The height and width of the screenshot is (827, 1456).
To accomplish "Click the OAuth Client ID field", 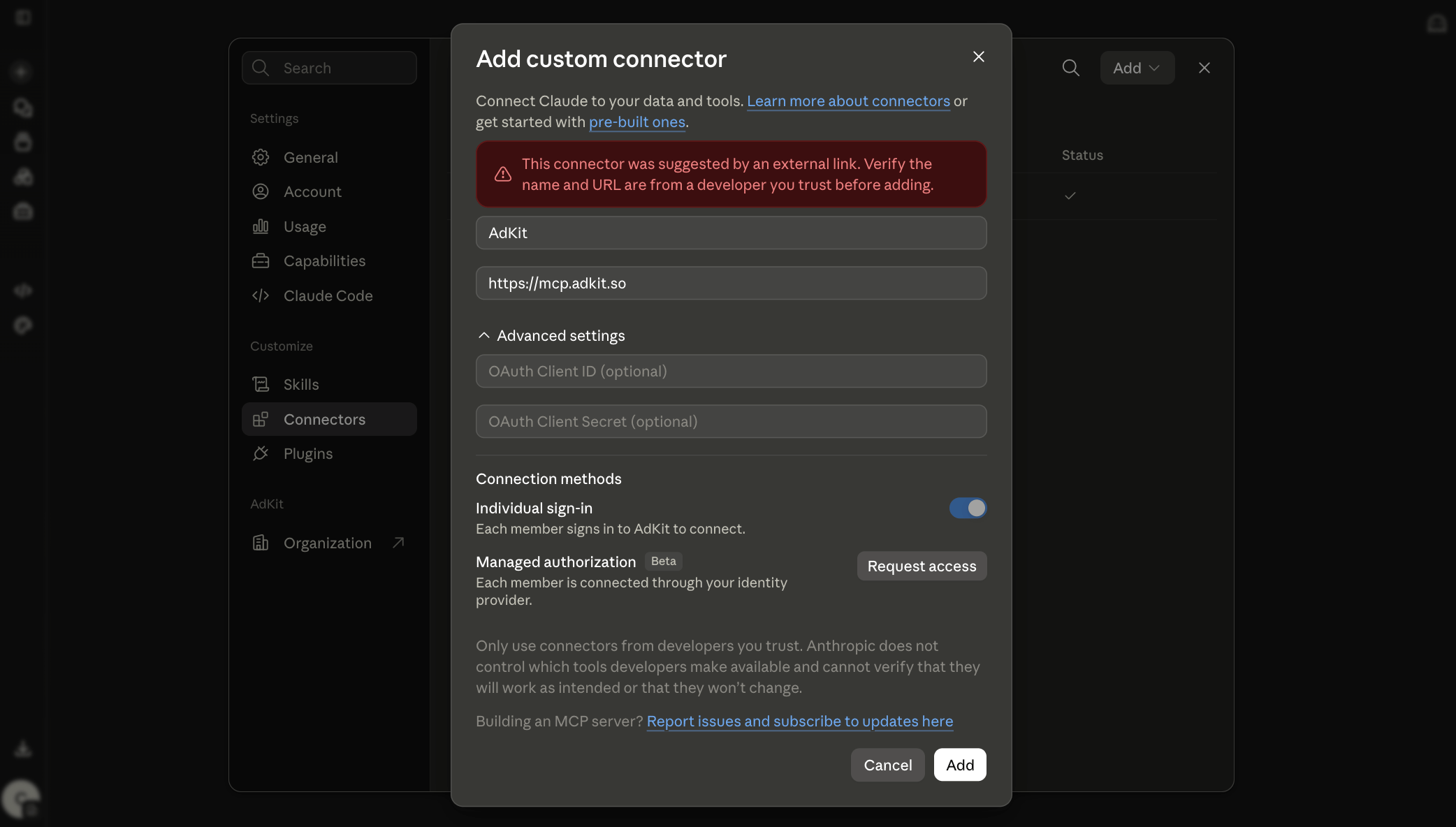I will [x=731, y=371].
